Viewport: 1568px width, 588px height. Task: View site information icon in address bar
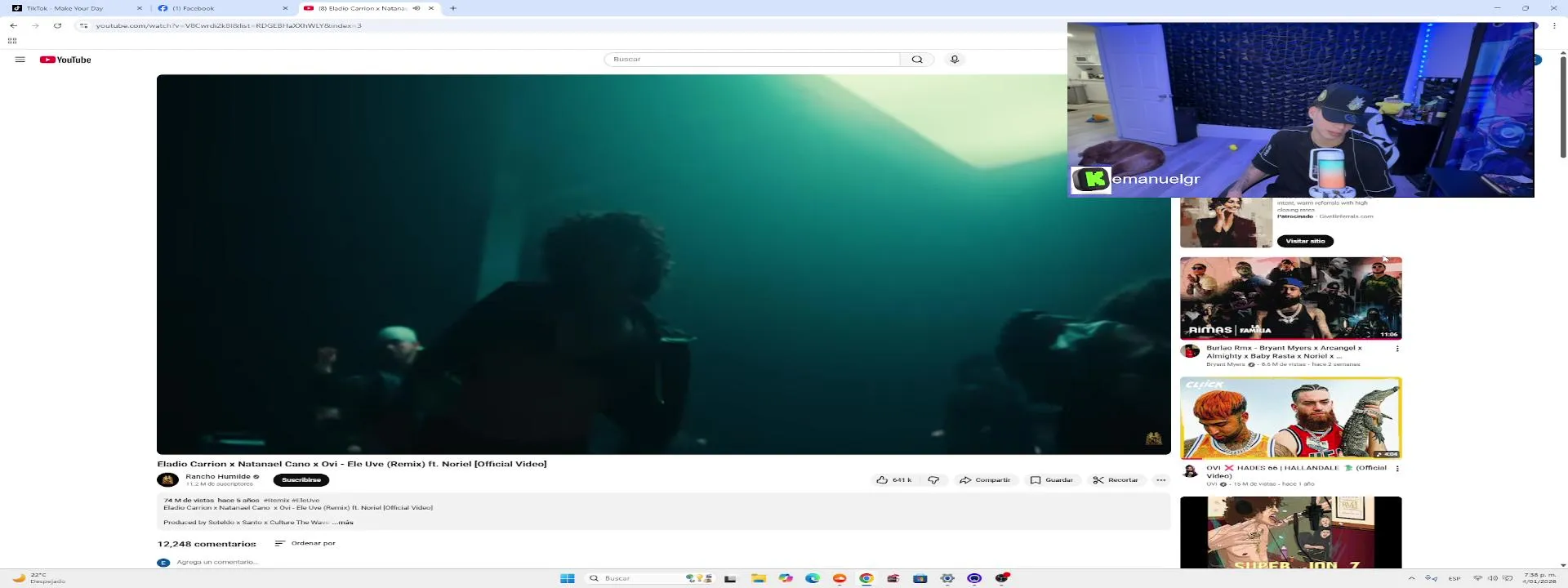[83, 25]
